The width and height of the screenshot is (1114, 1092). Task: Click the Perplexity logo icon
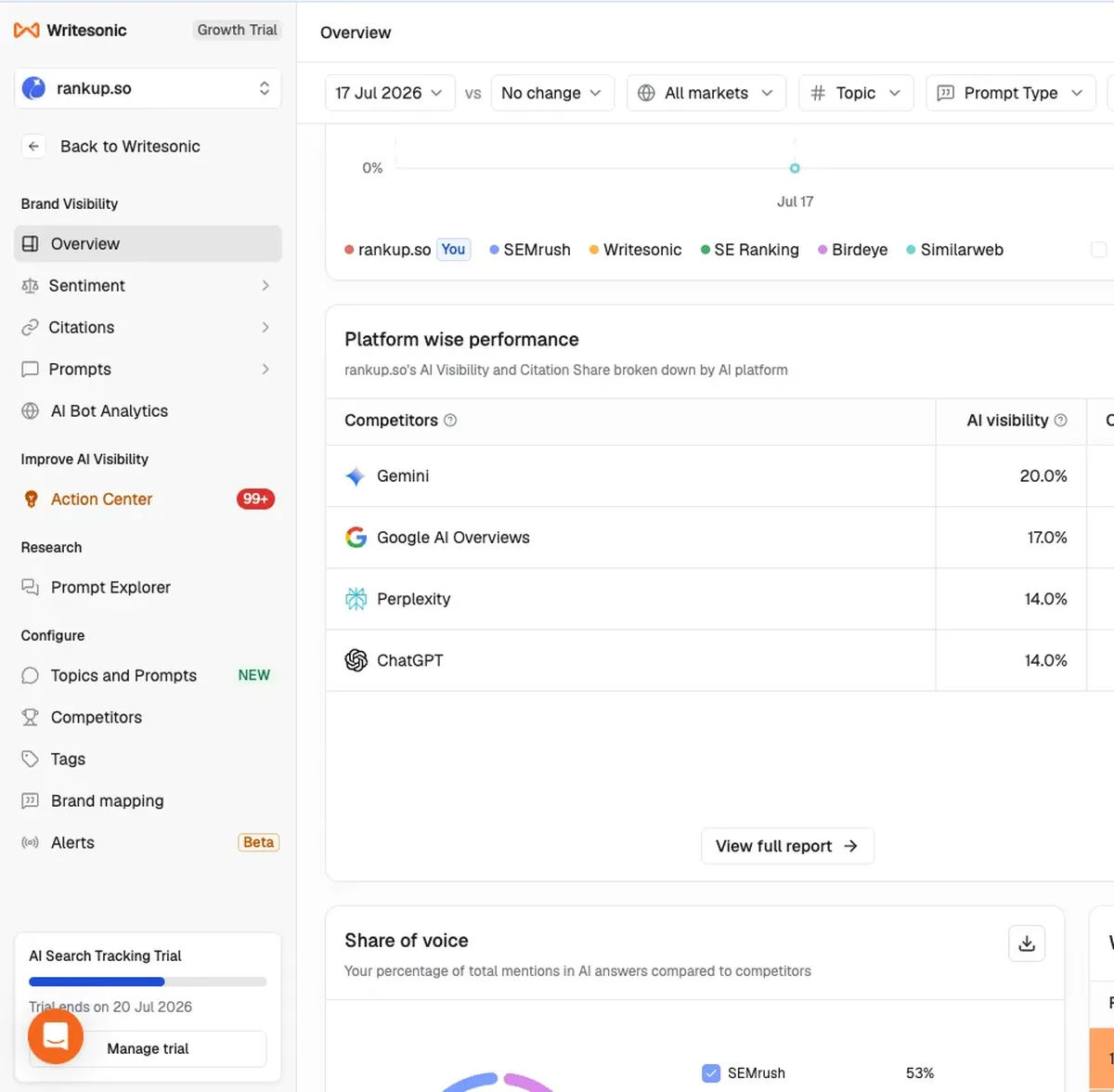[x=356, y=599]
